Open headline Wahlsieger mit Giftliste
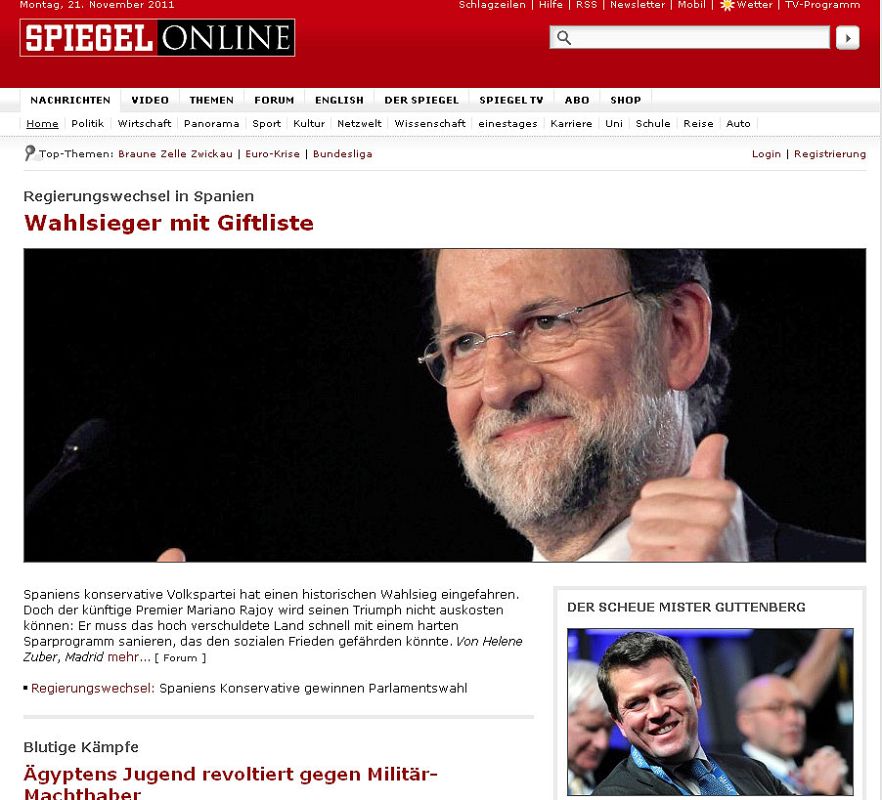 pos(169,223)
